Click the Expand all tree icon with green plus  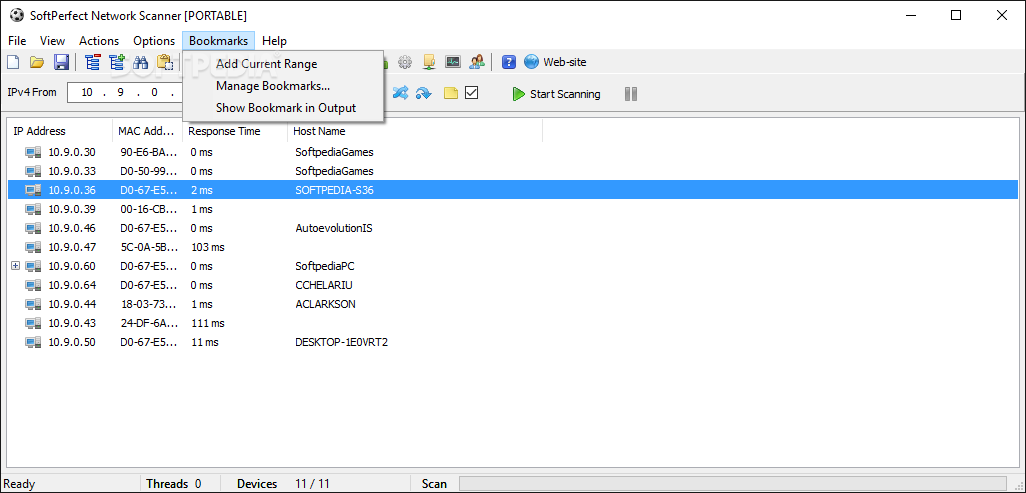(116, 62)
